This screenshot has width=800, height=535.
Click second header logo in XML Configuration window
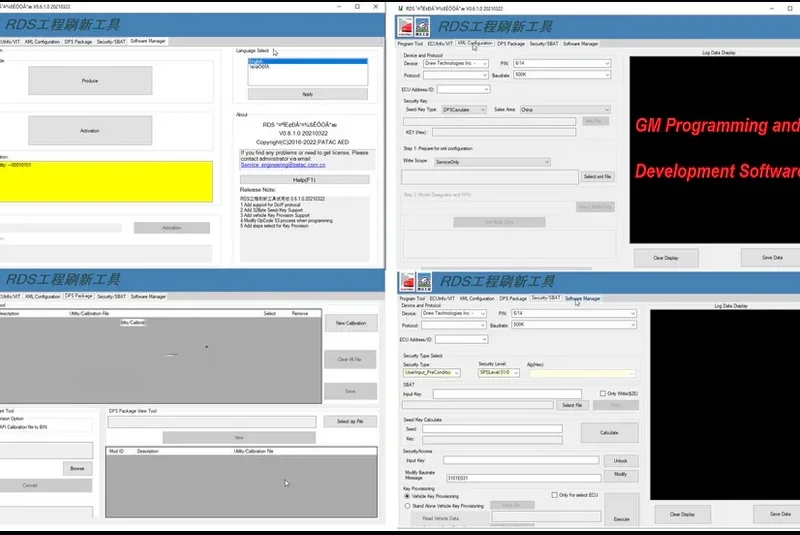coord(422,26)
